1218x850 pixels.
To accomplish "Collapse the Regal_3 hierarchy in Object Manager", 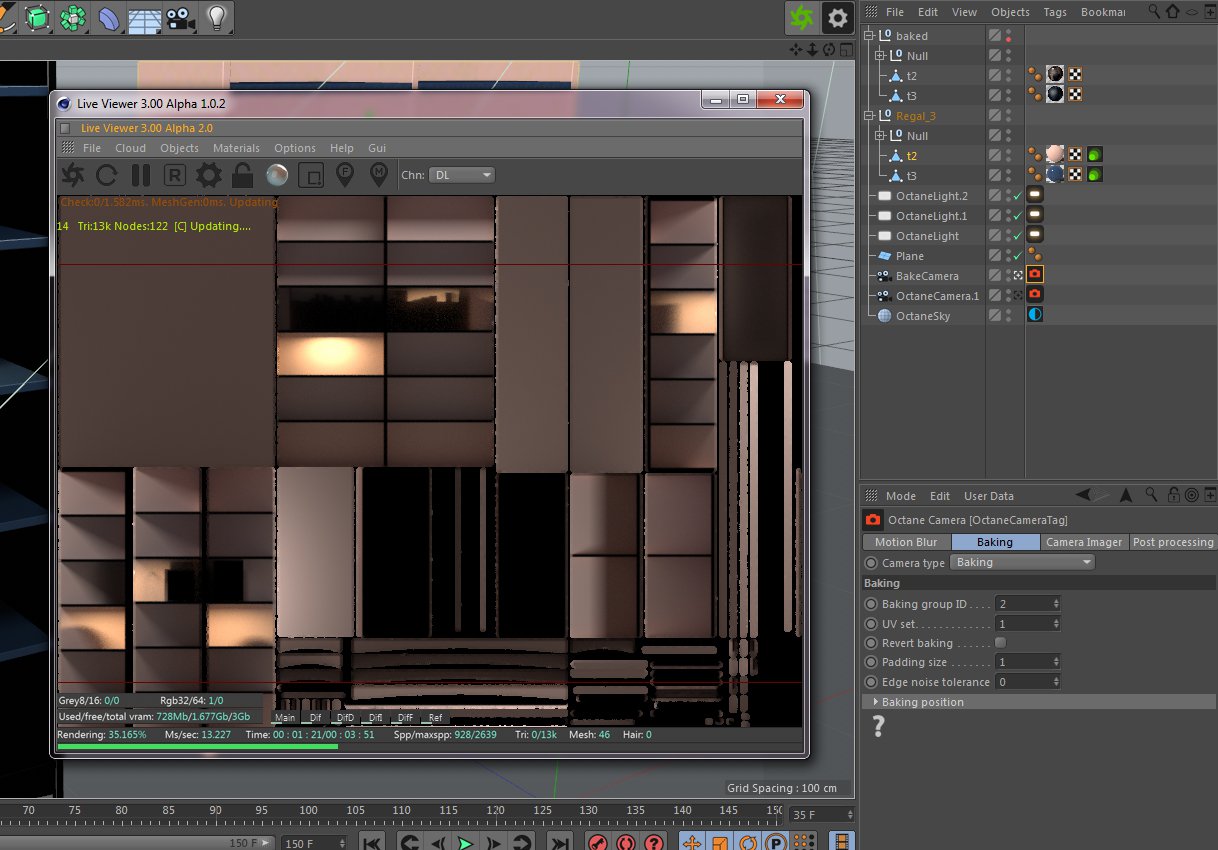I will coord(869,115).
